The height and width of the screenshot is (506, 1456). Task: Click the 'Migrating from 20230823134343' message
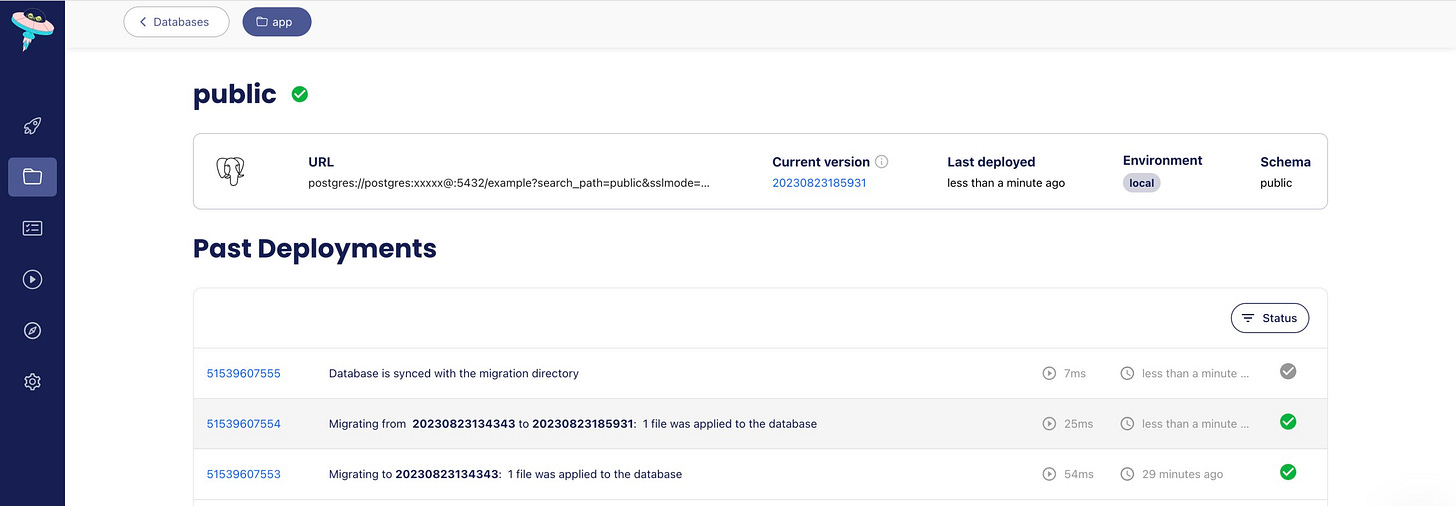tap(573, 424)
